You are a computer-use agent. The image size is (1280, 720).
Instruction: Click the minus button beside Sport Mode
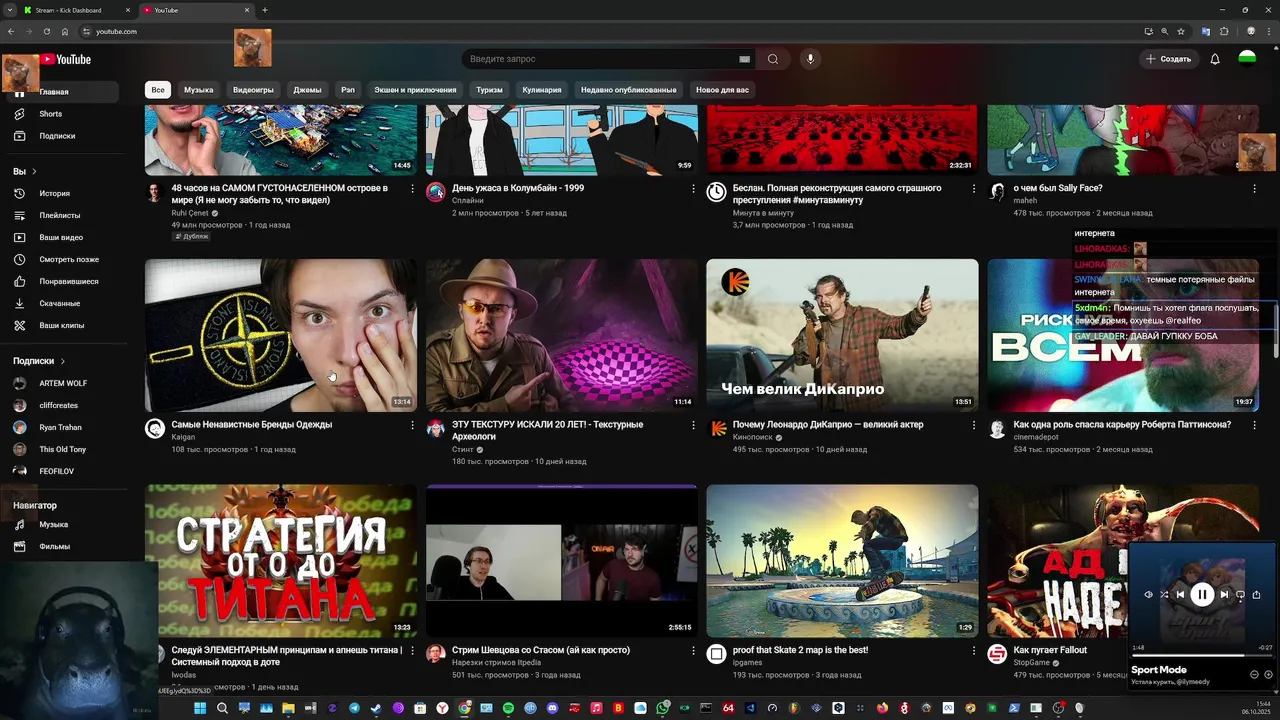(x=1254, y=675)
